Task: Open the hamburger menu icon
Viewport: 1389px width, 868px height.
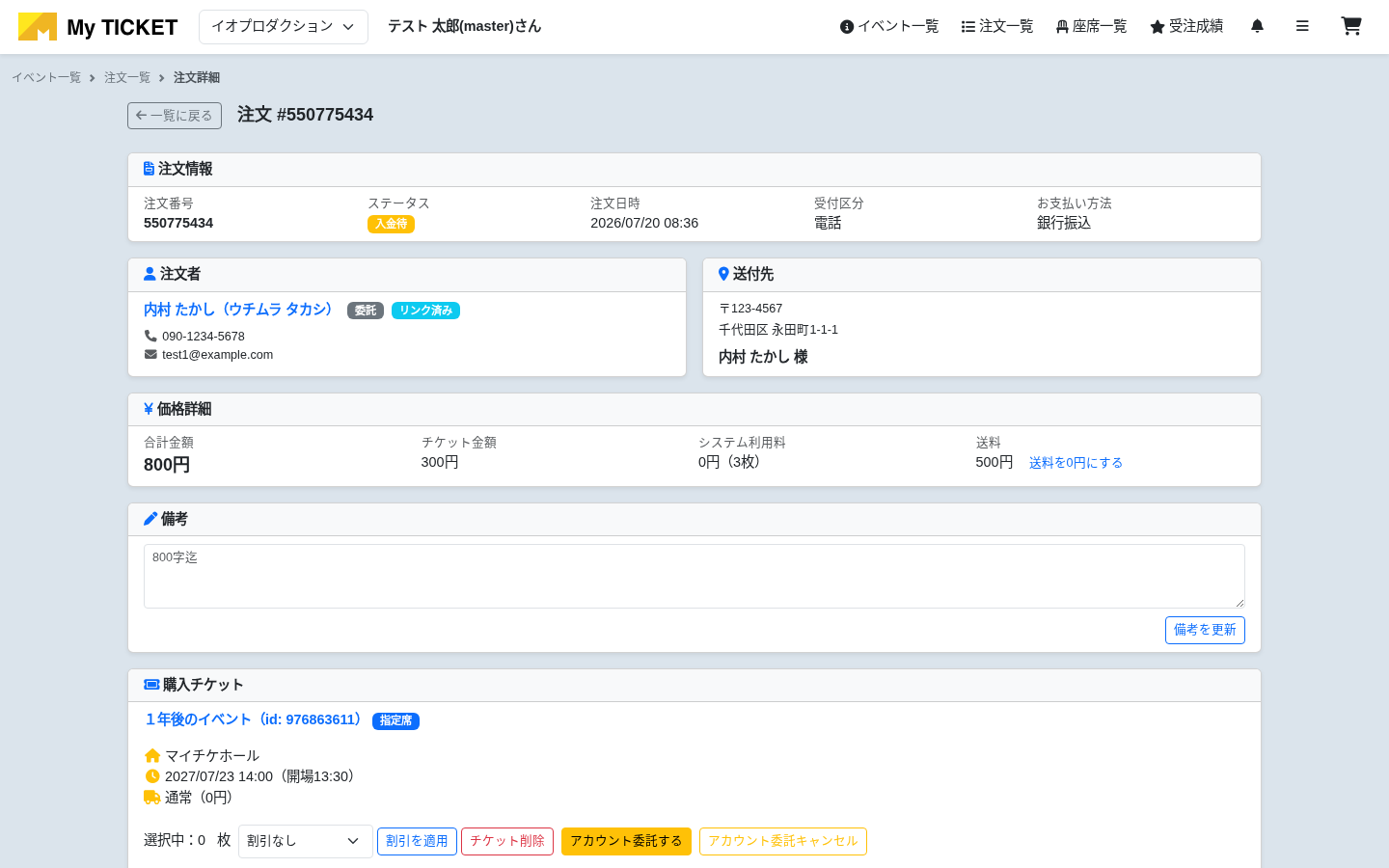Action: [x=1302, y=26]
